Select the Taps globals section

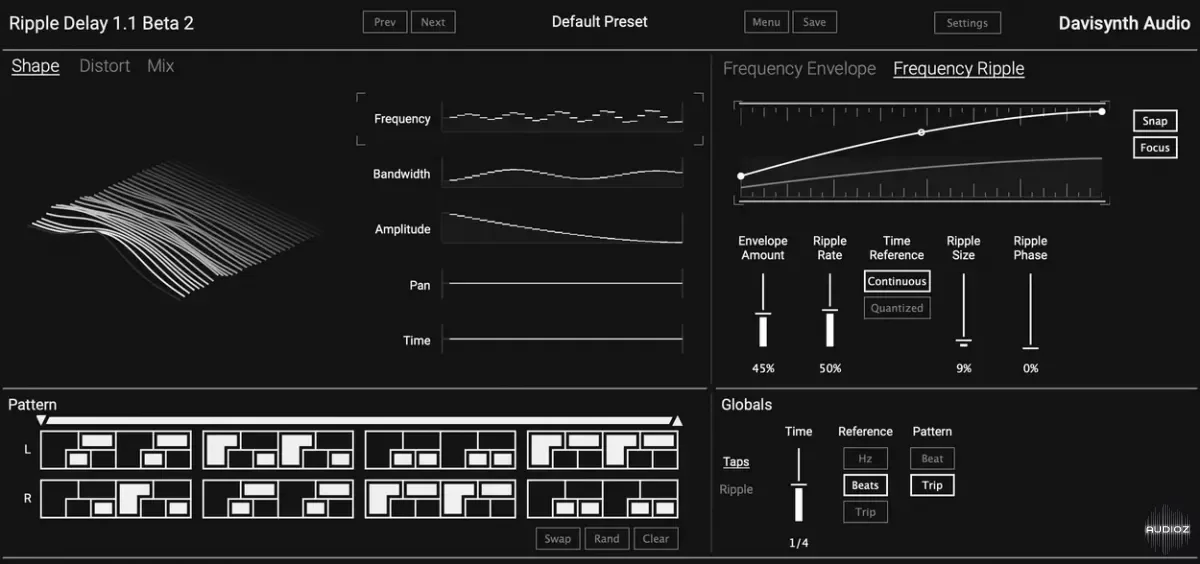(x=736, y=462)
